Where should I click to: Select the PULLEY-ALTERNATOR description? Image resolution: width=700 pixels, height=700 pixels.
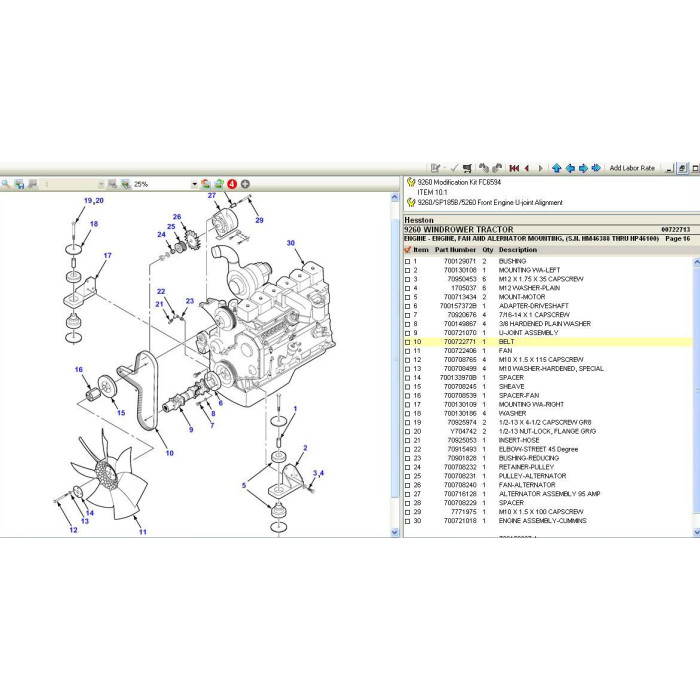pyautogui.click(x=532, y=476)
